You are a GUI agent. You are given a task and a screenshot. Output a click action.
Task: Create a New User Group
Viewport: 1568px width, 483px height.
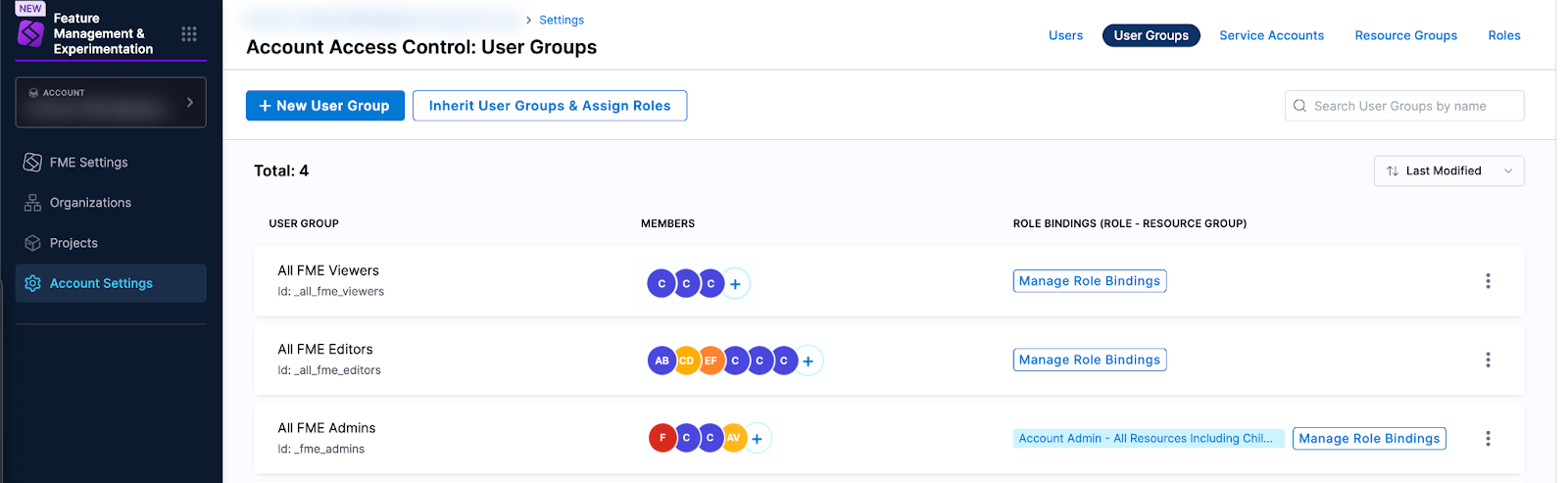pyautogui.click(x=324, y=106)
